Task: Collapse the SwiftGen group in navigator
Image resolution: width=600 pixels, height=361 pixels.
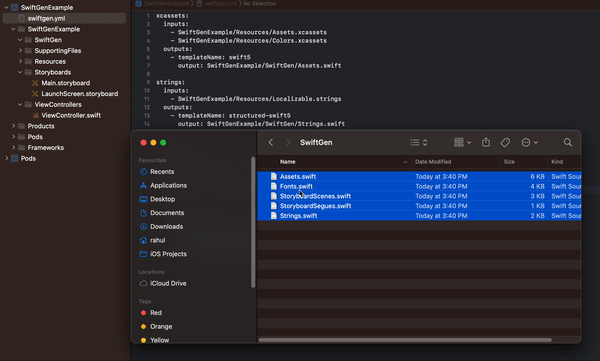Action: (x=20, y=40)
